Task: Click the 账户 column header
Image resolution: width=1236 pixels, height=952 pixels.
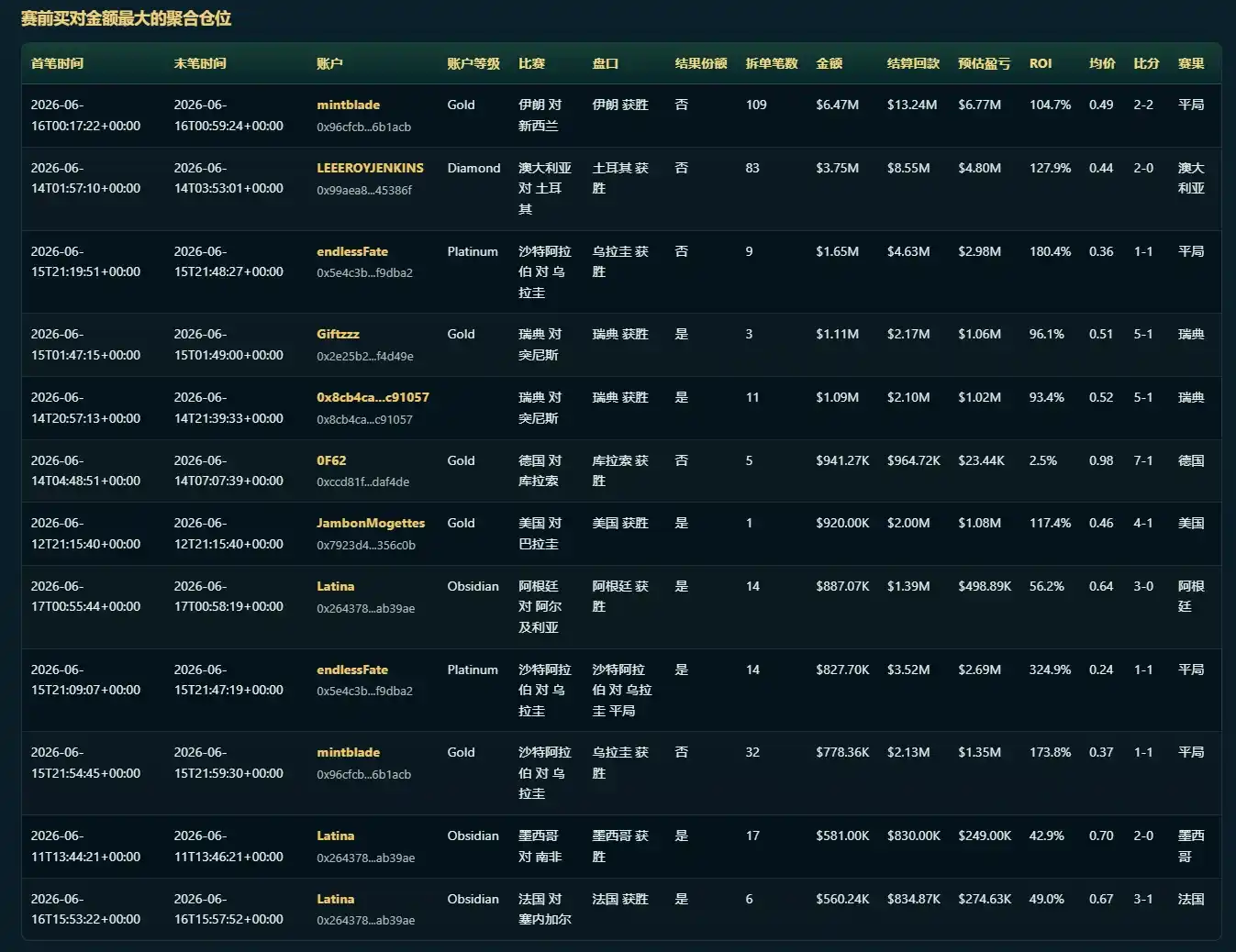Action: [x=329, y=63]
